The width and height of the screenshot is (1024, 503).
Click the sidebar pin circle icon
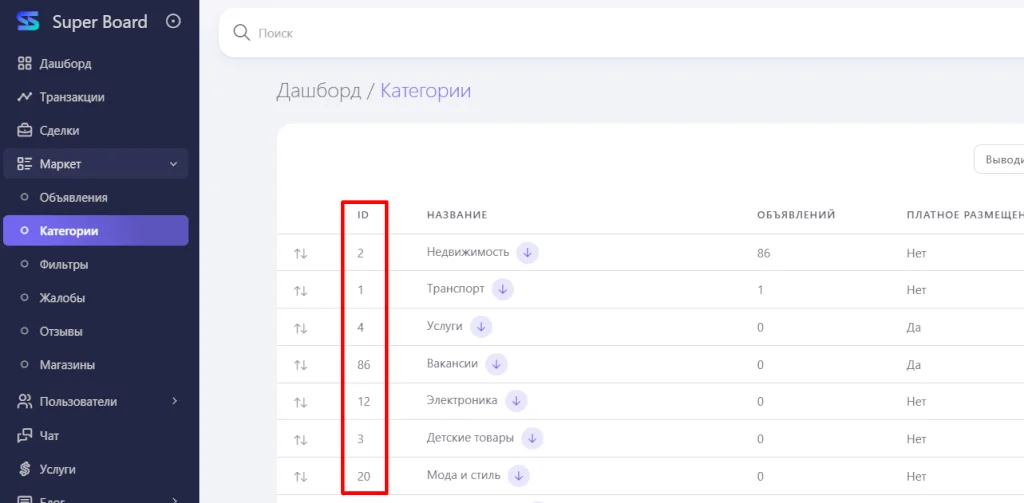click(173, 21)
